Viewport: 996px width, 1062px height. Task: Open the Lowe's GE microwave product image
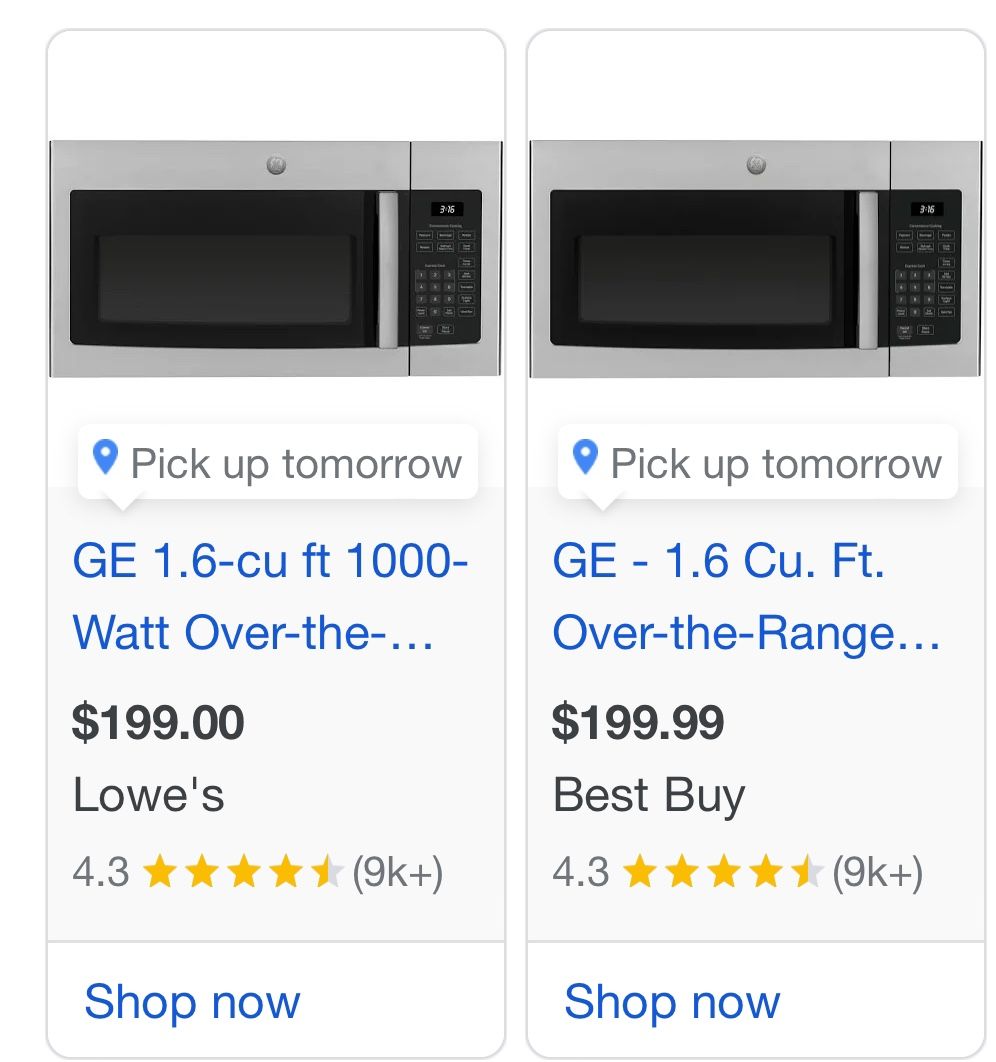(x=275, y=259)
